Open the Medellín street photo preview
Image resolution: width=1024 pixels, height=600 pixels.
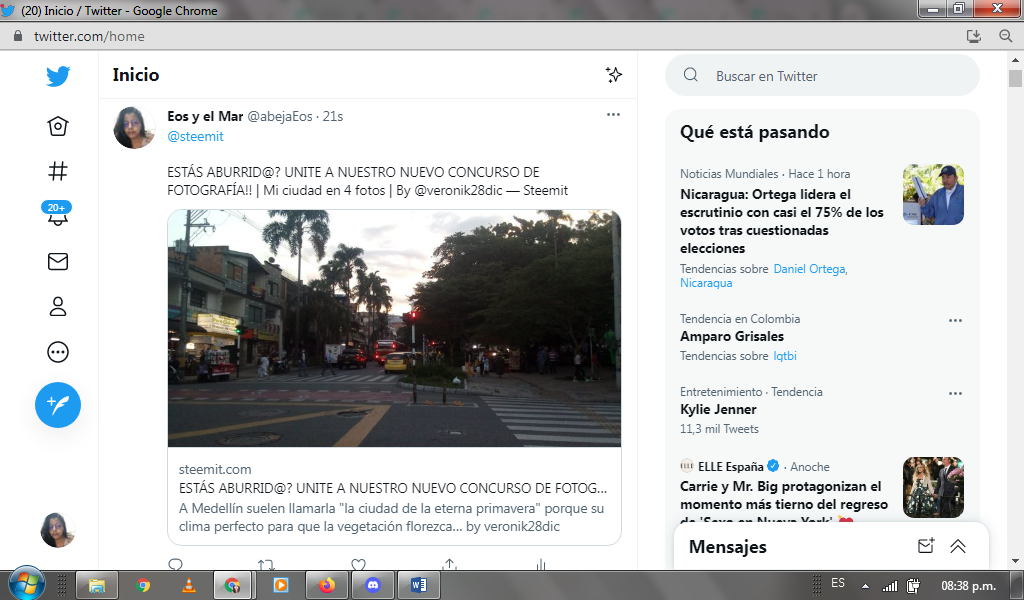tap(394, 328)
